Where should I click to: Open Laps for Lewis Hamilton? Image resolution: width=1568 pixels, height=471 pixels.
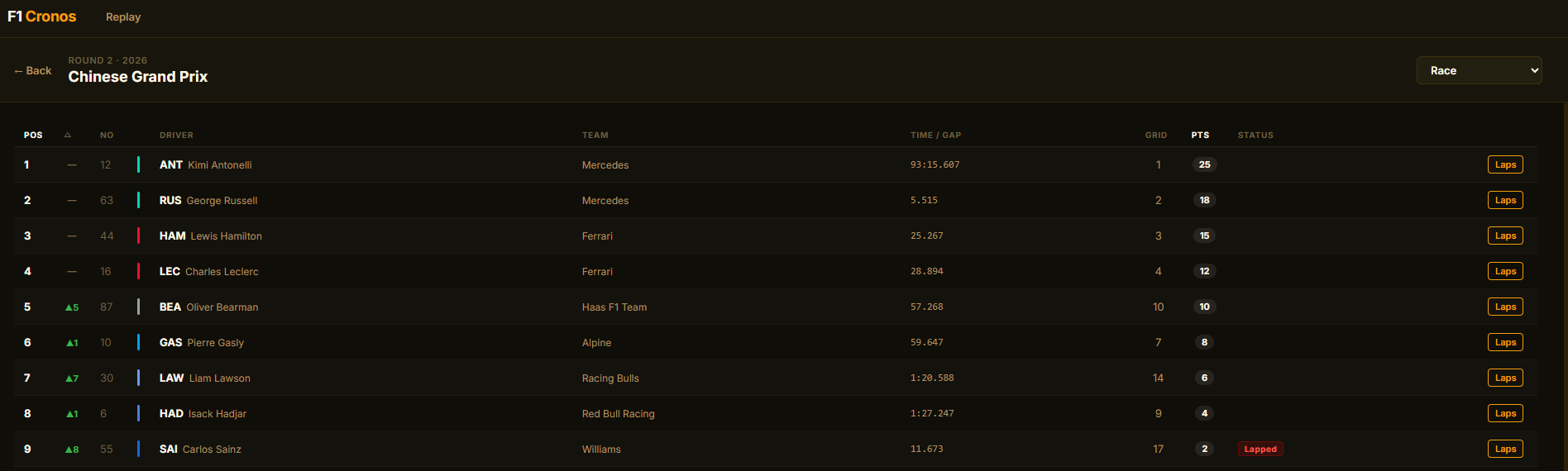(1505, 235)
